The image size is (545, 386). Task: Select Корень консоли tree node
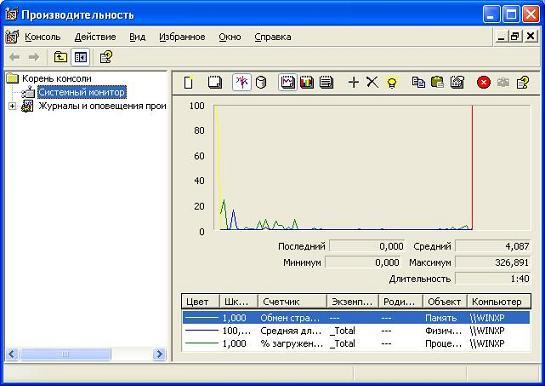(x=56, y=79)
